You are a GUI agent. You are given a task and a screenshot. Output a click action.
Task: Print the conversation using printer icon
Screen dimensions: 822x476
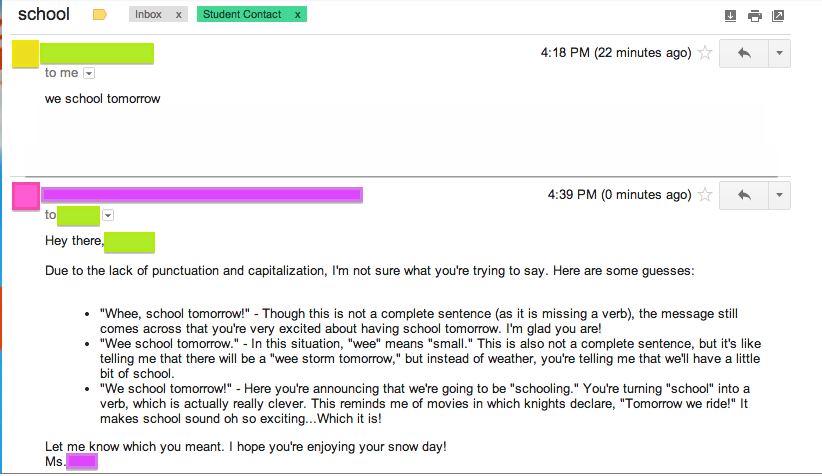[754, 16]
